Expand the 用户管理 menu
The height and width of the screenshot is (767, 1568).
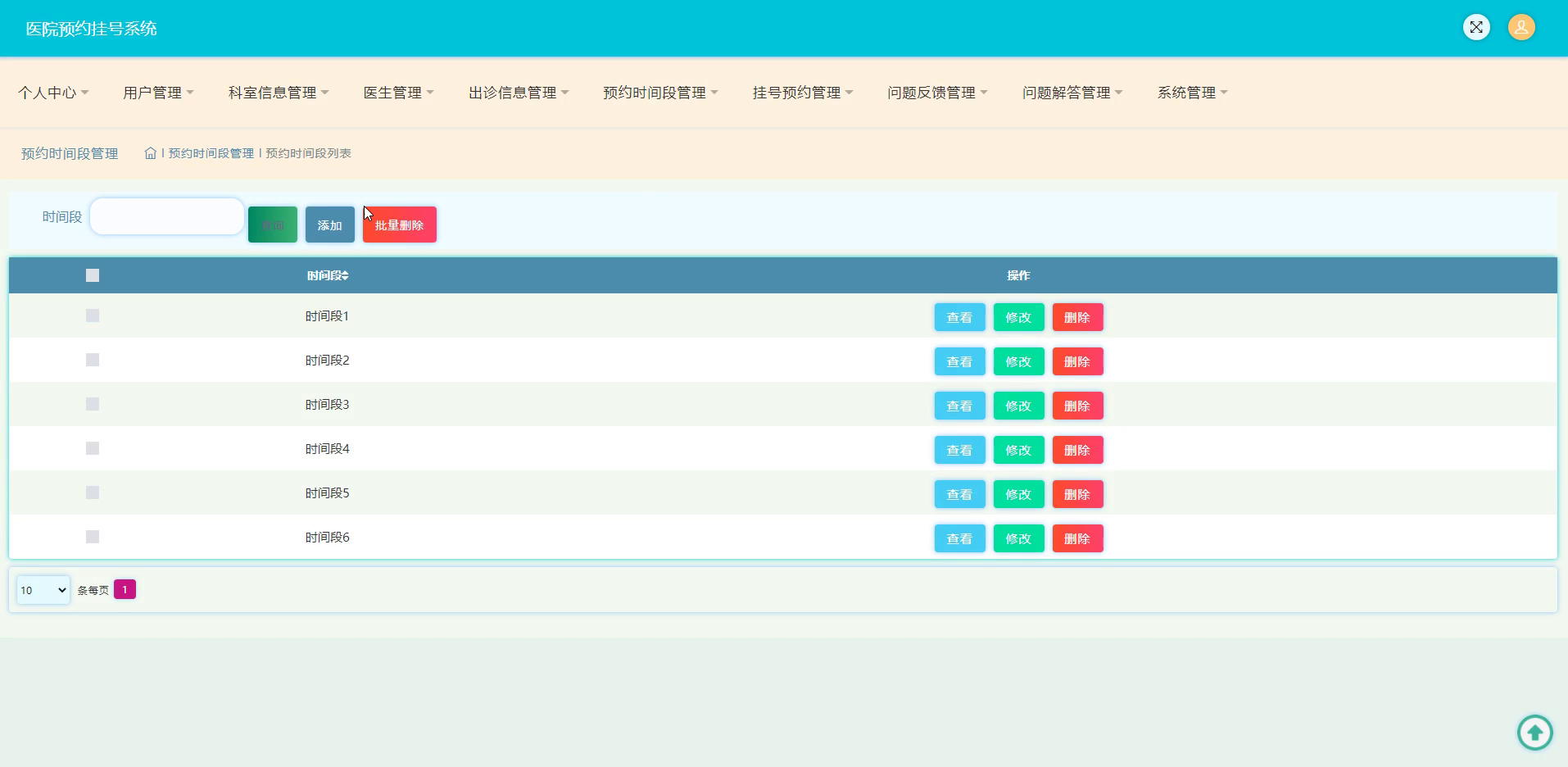click(158, 93)
